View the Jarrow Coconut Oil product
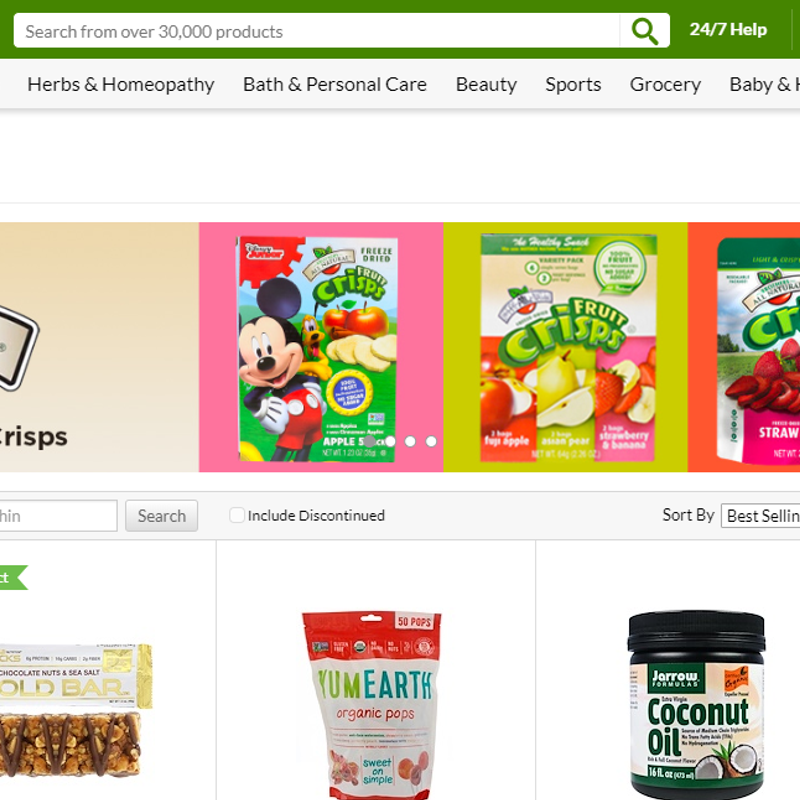The width and height of the screenshot is (800, 800). coord(697,704)
